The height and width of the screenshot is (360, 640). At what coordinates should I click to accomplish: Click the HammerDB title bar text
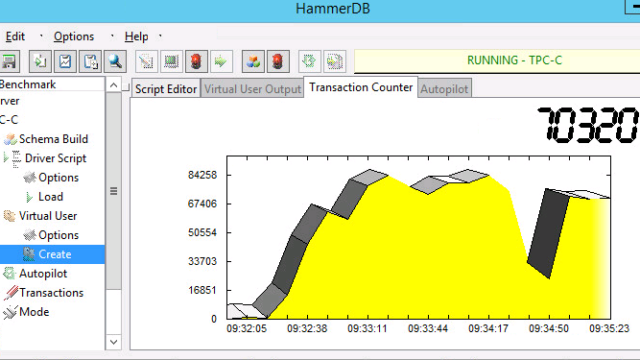(333, 9)
